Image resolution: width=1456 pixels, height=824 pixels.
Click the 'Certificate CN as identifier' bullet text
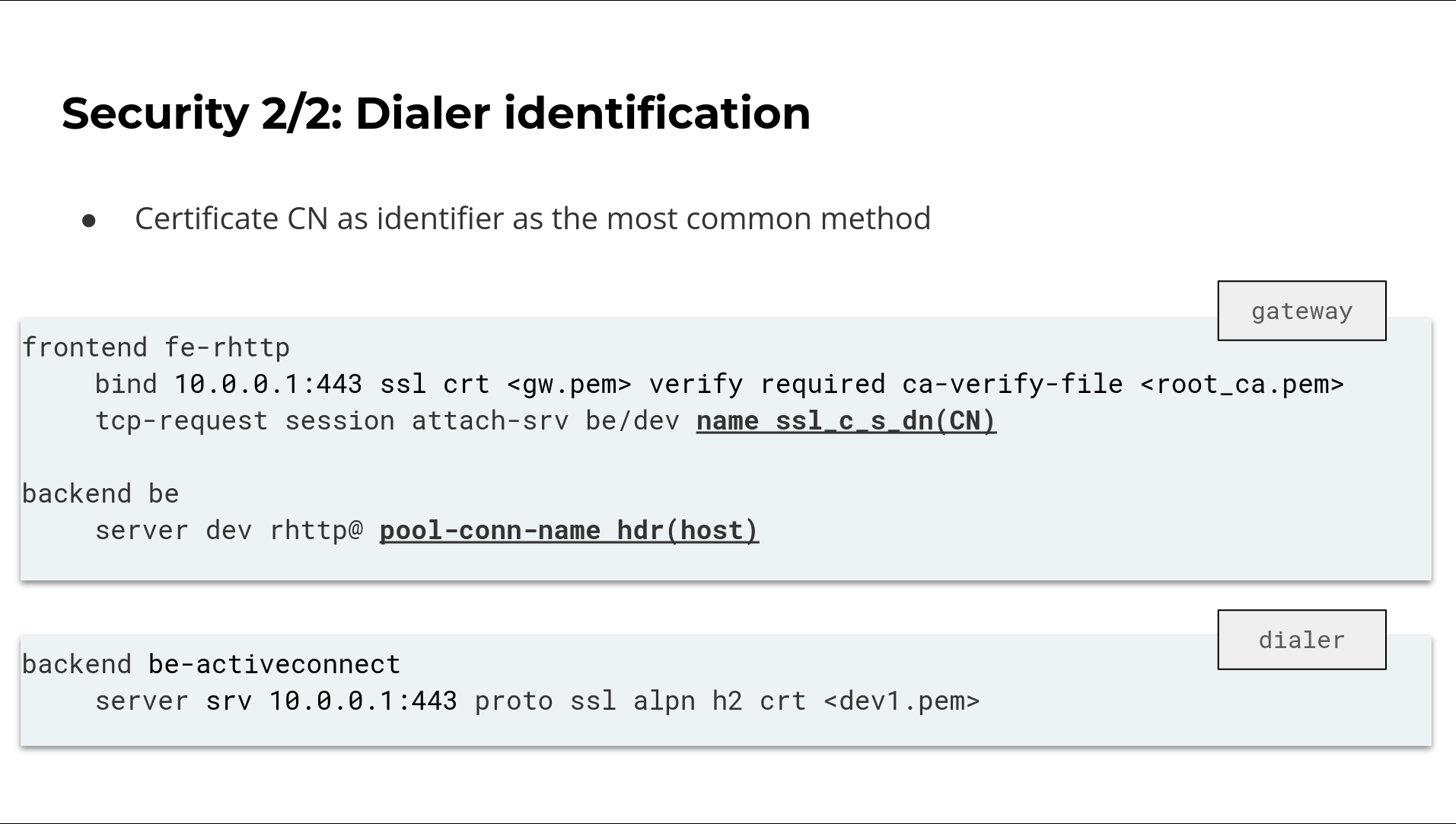tap(533, 219)
